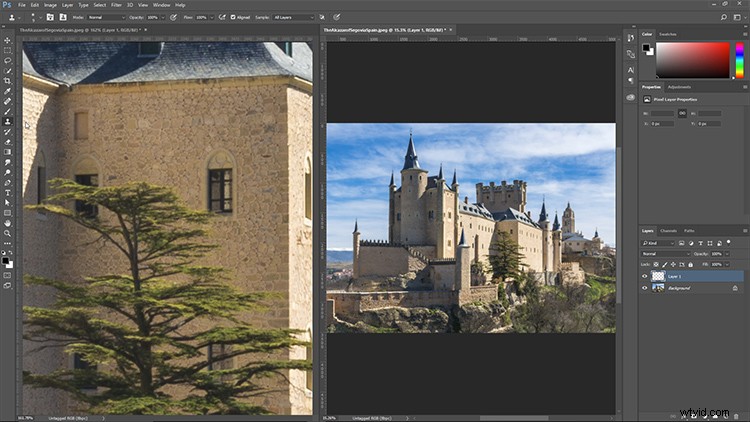
Task: Click the hue slider in Color panel
Action: [x=739, y=60]
